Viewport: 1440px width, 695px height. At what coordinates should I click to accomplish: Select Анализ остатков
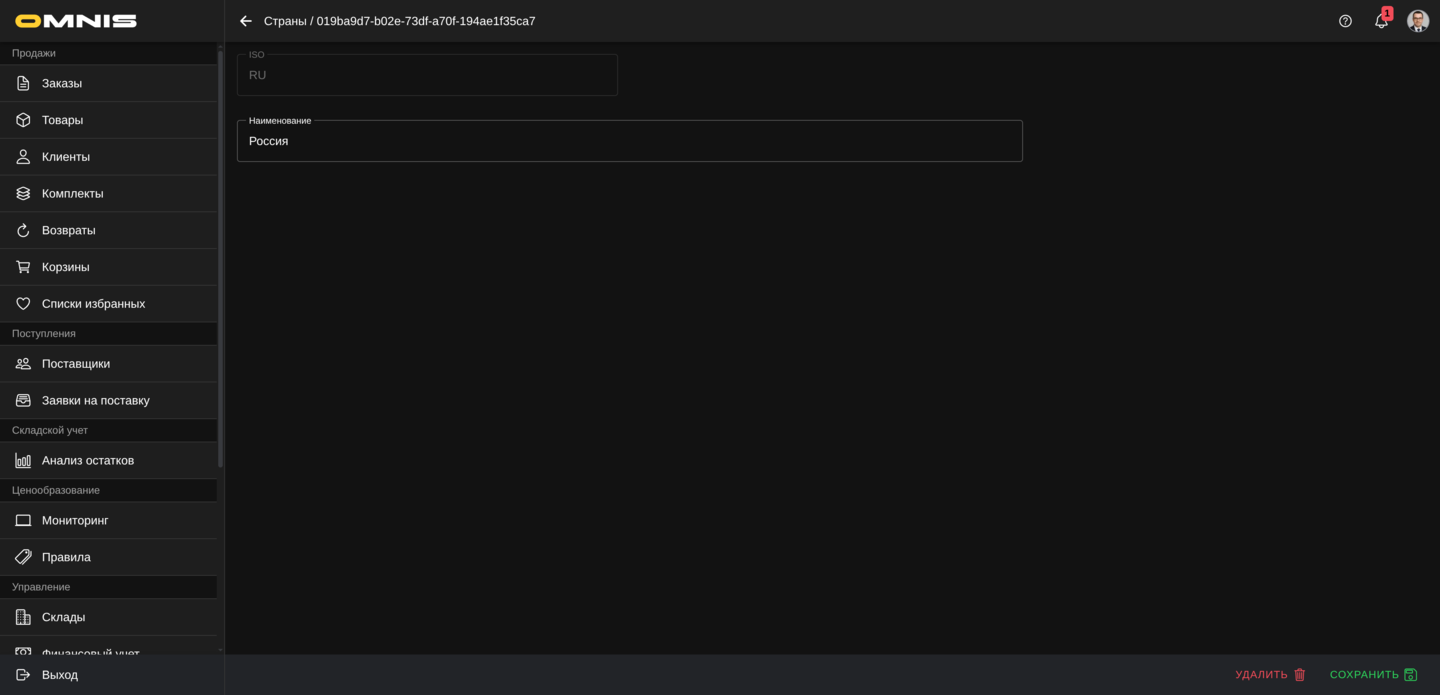tap(88, 461)
